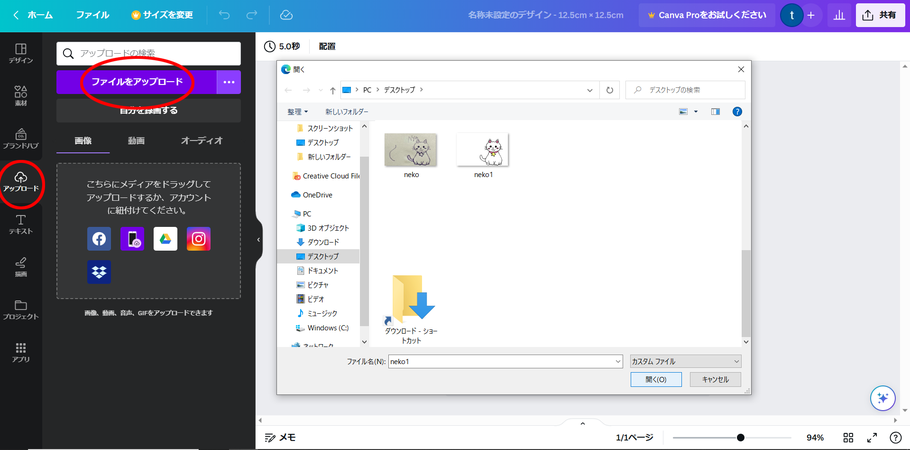Click 新しいフォルダー in the dialog
Image resolution: width=910 pixels, height=450 pixels.
click(346, 111)
